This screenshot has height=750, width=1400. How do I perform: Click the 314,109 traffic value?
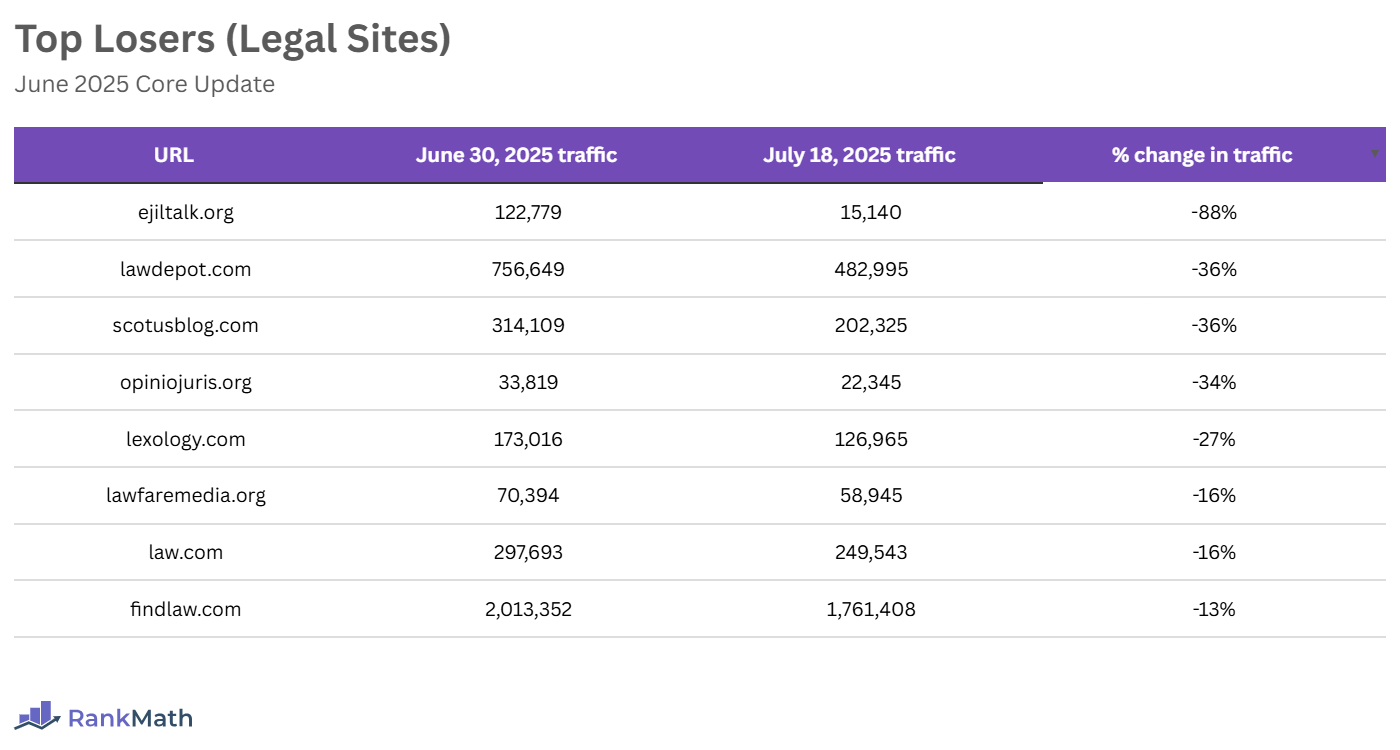(x=528, y=325)
